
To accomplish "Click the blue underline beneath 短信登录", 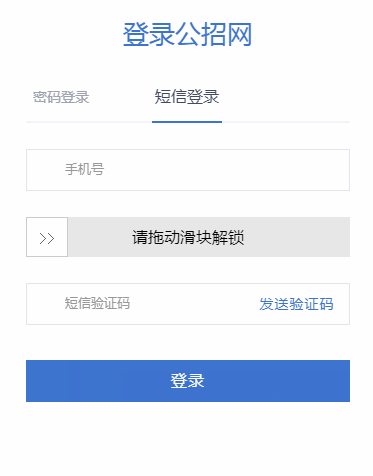I will [187, 122].
